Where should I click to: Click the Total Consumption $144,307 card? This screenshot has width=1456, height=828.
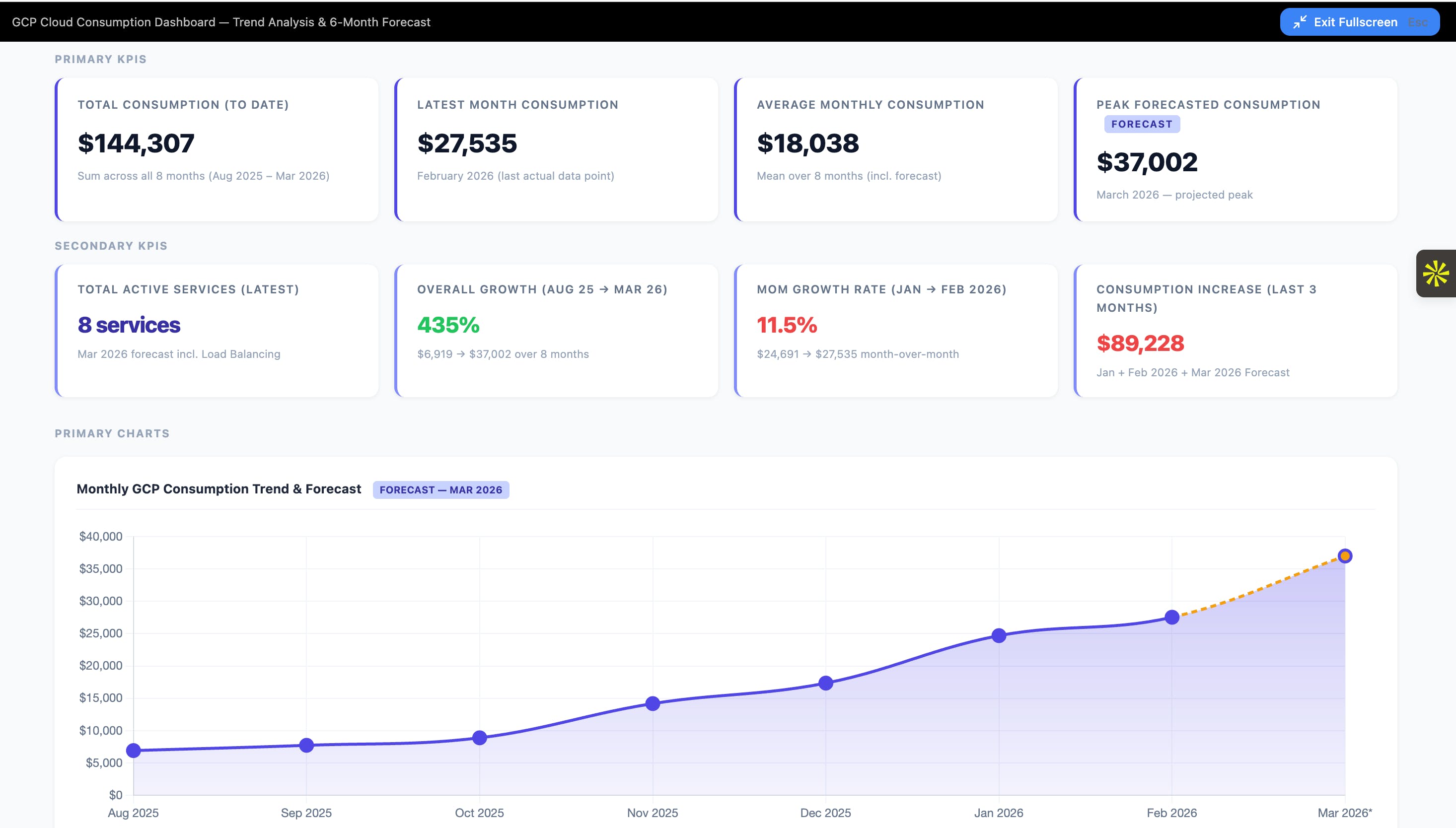point(217,149)
